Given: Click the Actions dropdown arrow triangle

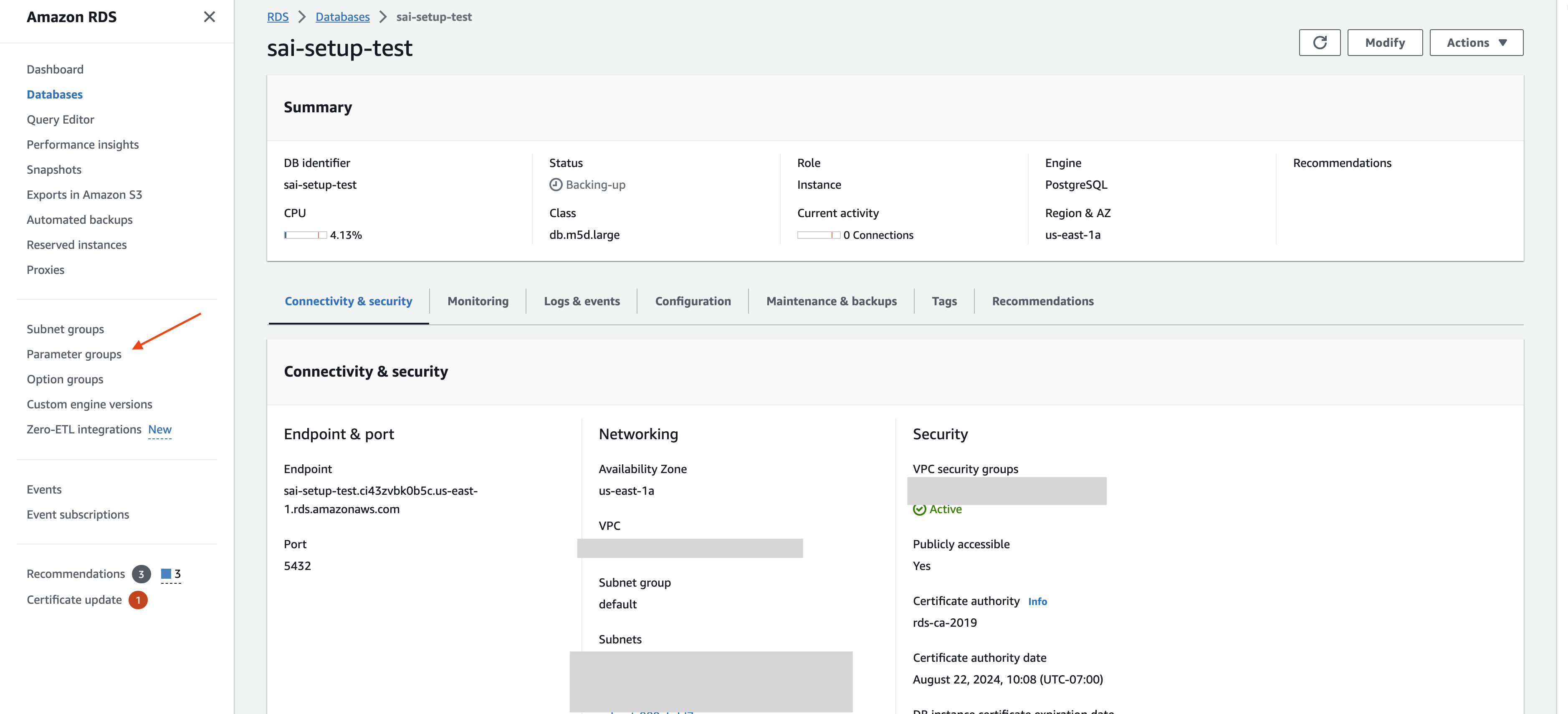Looking at the screenshot, I should coord(1502,43).
